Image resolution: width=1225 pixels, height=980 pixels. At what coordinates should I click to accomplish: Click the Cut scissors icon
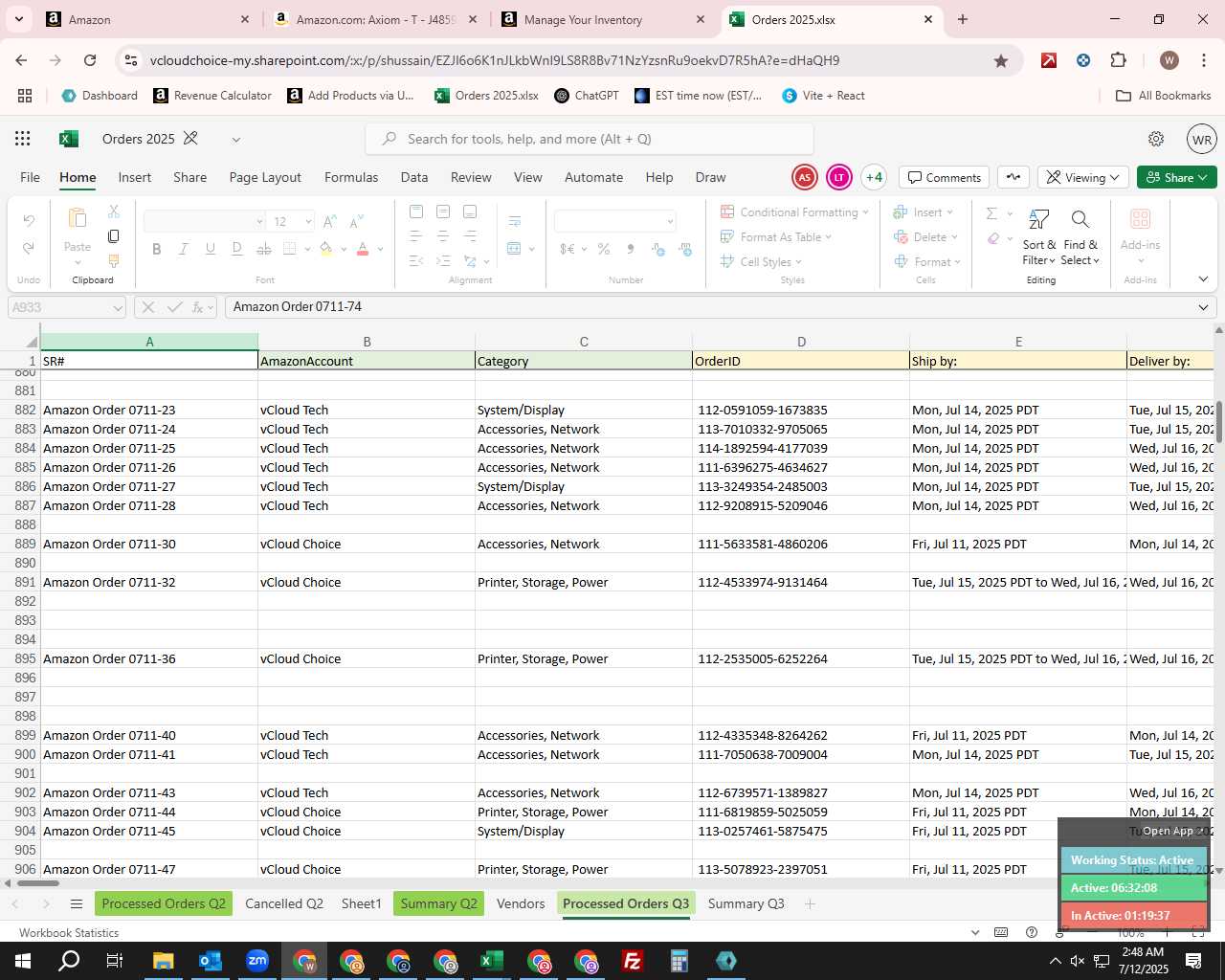113,212
